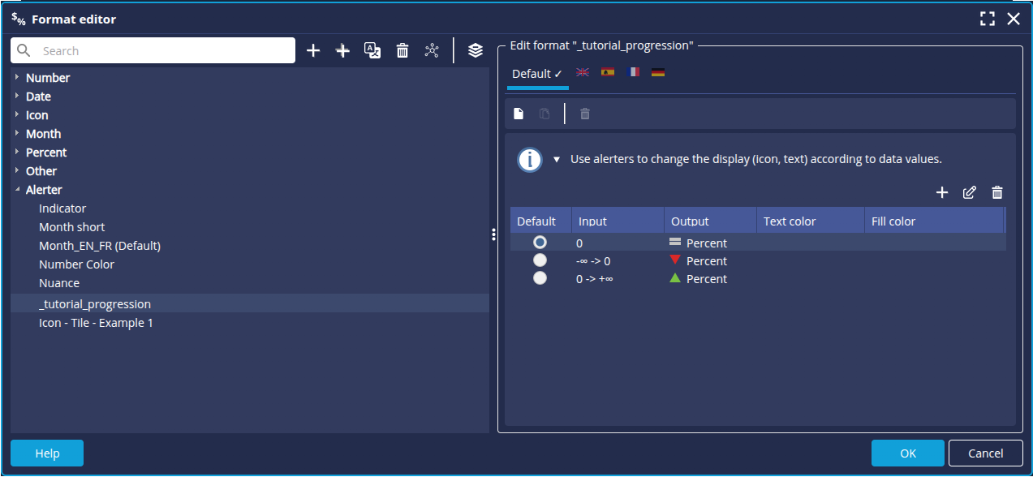Click the network graph icon in the left toolbar
Screen dimensions: 1033x477
click(x=432, y=50)
